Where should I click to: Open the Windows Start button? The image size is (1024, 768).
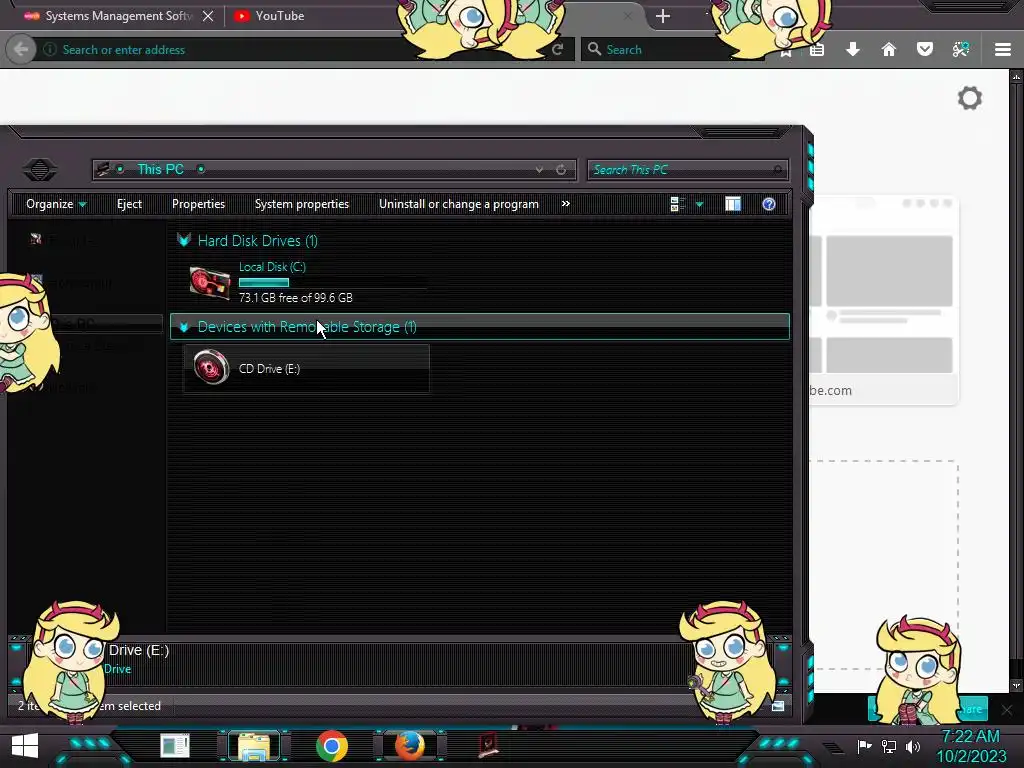[x=25, y=745]
